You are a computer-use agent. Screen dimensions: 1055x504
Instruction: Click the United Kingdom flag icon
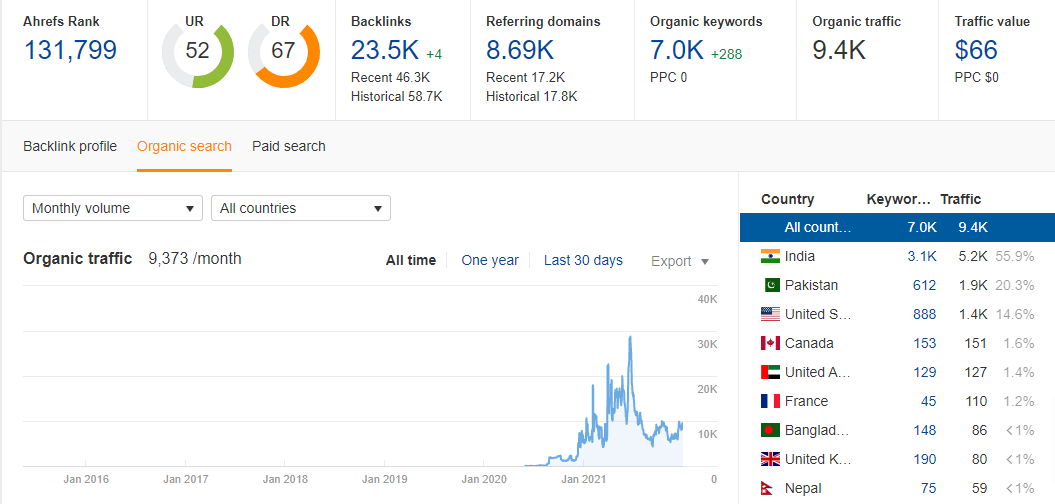coord(770,459)
